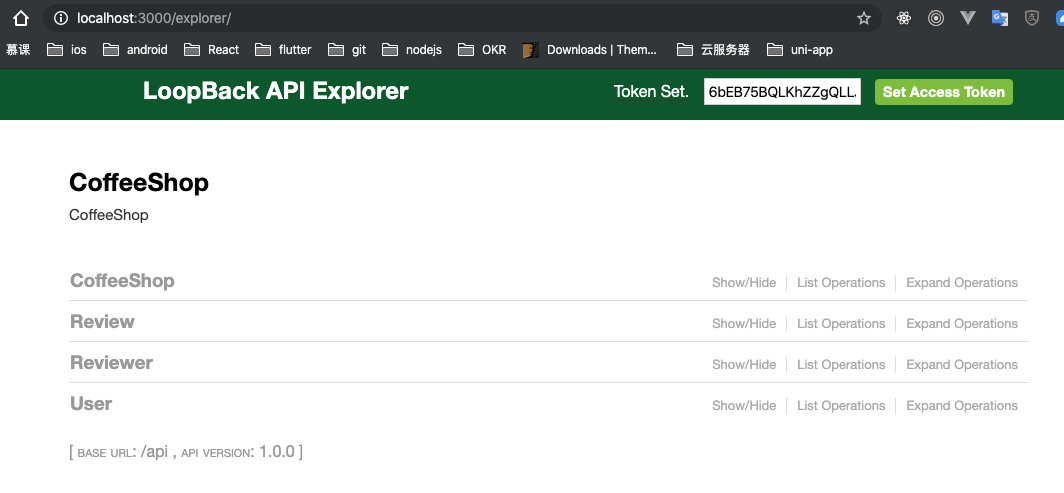Screen dimensions: 1064x493
Task: Click the large CoffeeShop page title
Action: click(x=139, y=182)
